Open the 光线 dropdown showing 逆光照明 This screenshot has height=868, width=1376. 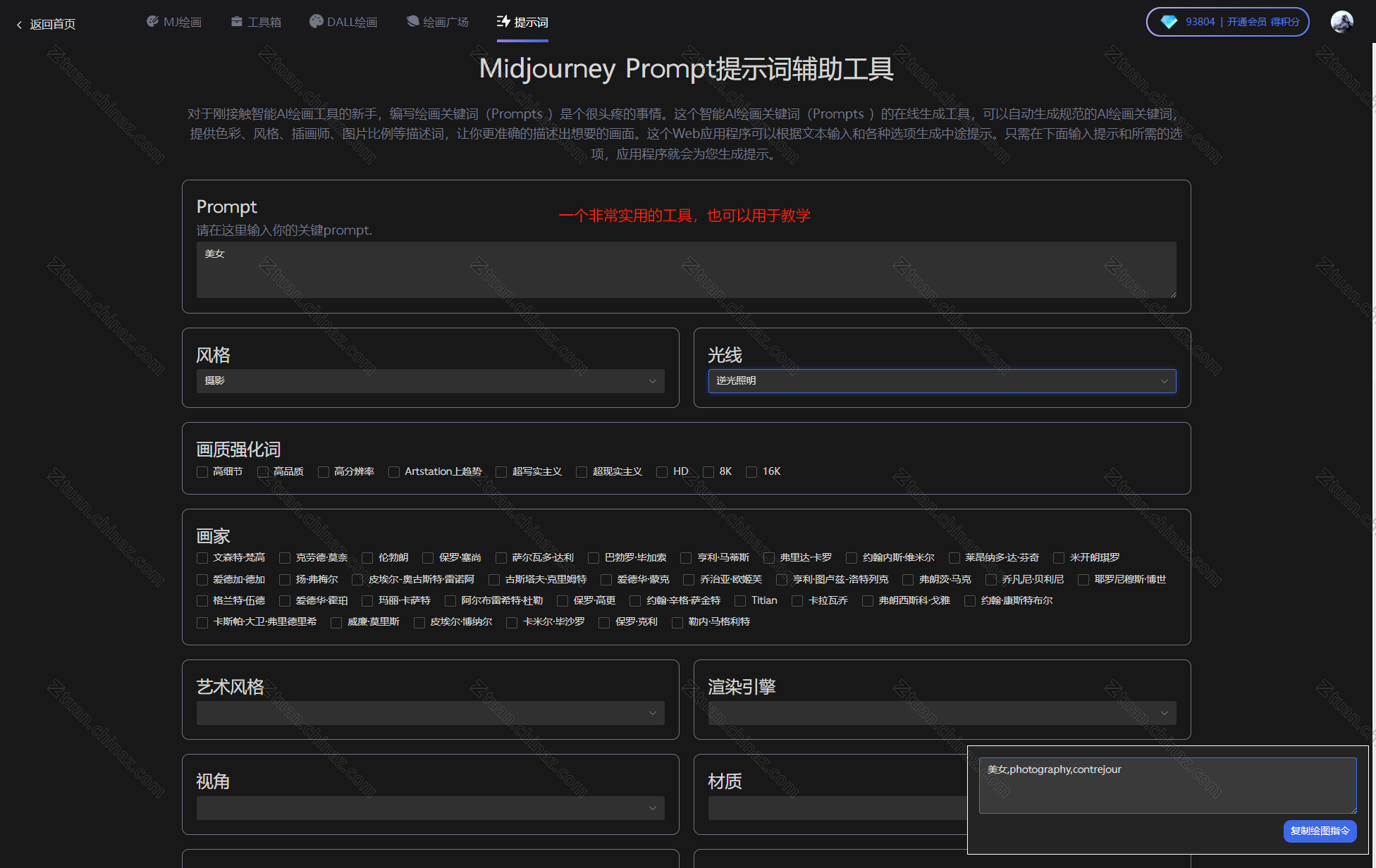point(942,381)
